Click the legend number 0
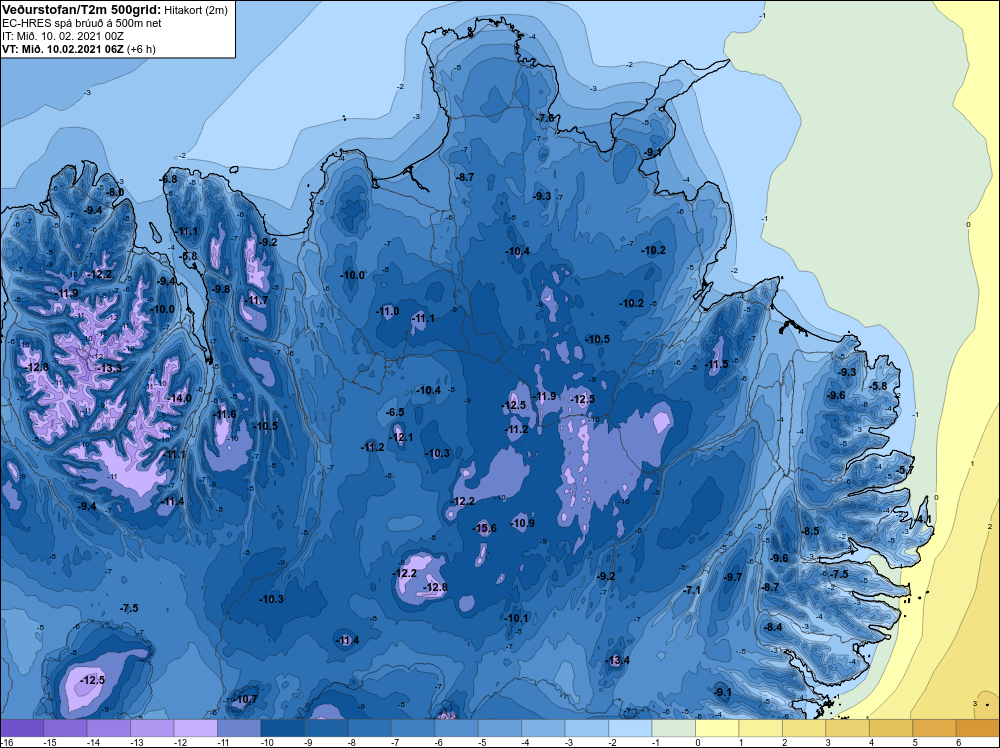 tap(698, 742)
